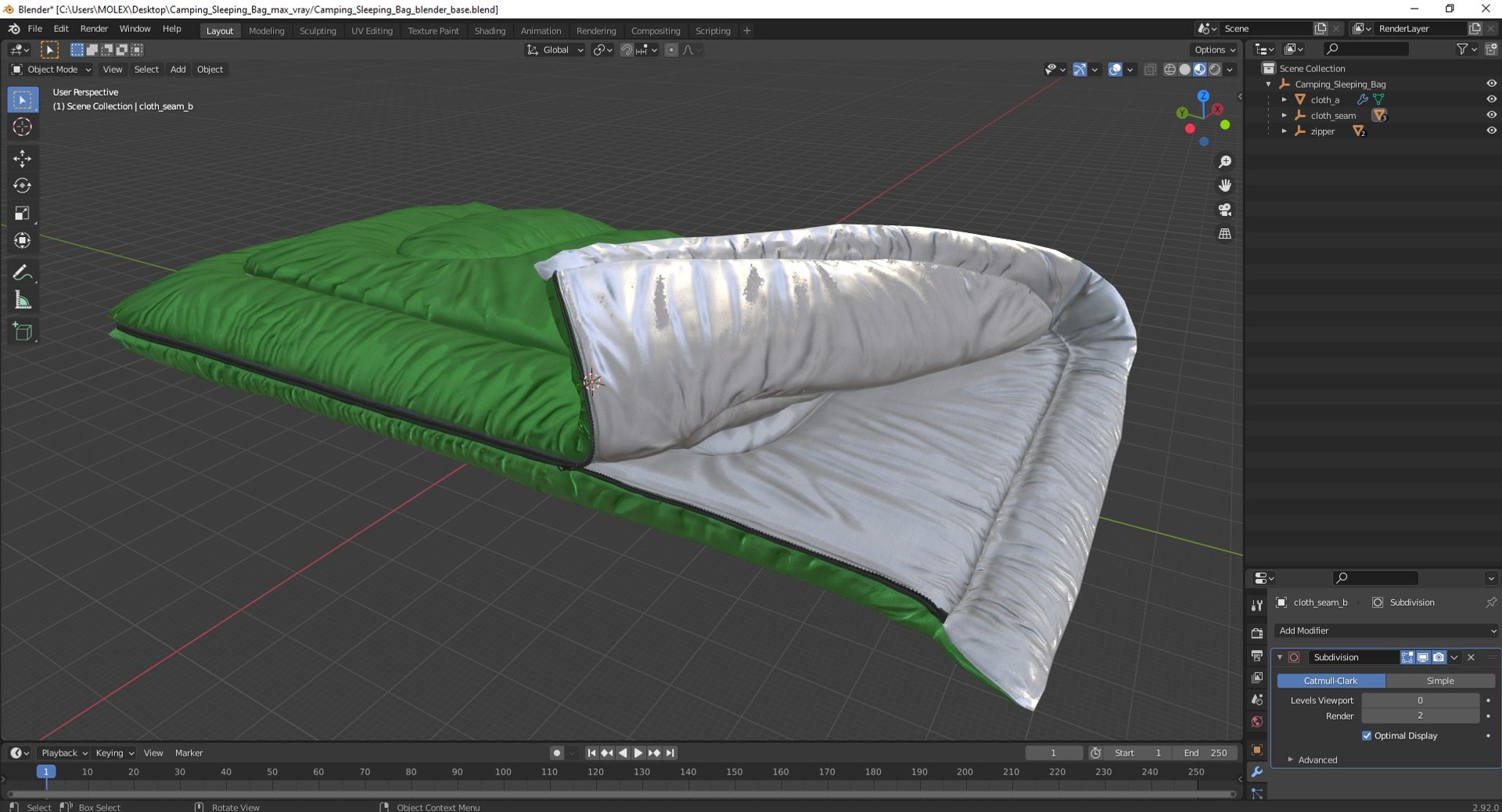Screen dimensions: 1502x812
Task: Open the Object properties tab
Action: pos(1257,749)
